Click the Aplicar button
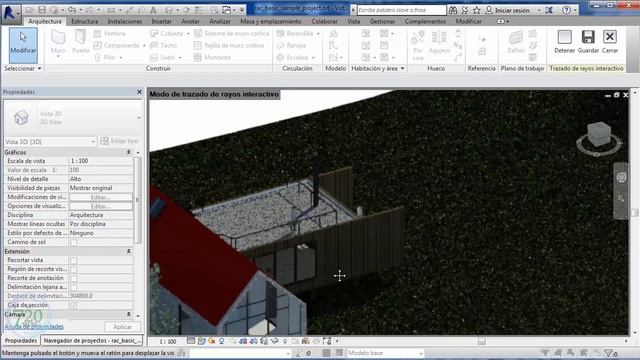 (x=122, y=327)
